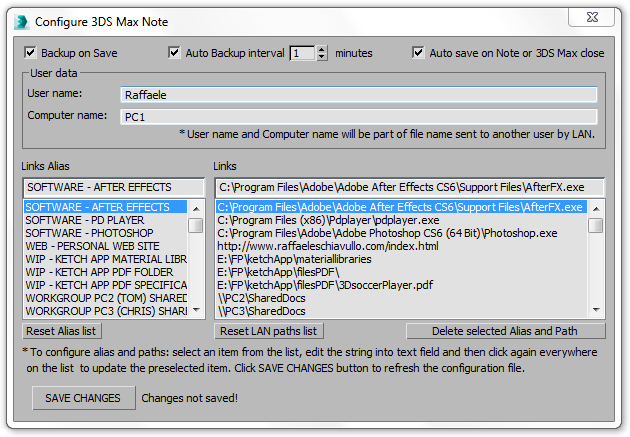Click Links list scrollbar up arrow
The image size is (630, 437).
596,208
